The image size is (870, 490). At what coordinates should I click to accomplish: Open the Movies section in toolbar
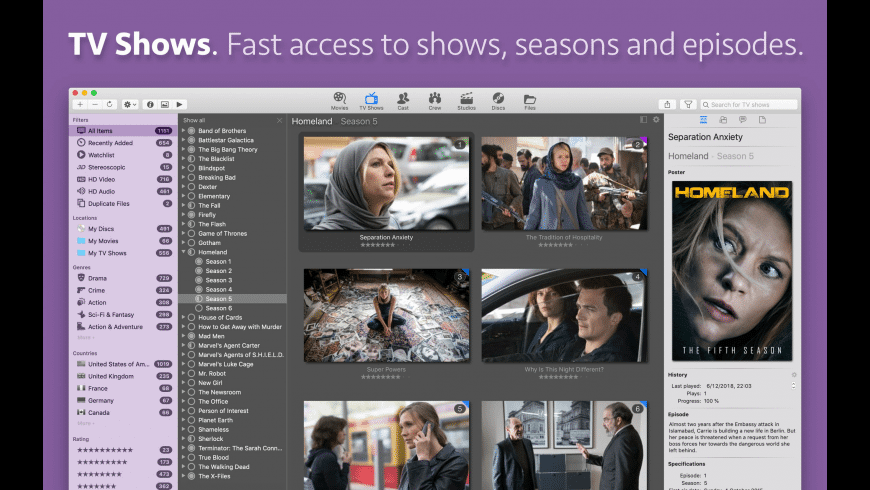click(x=339, y=100)
